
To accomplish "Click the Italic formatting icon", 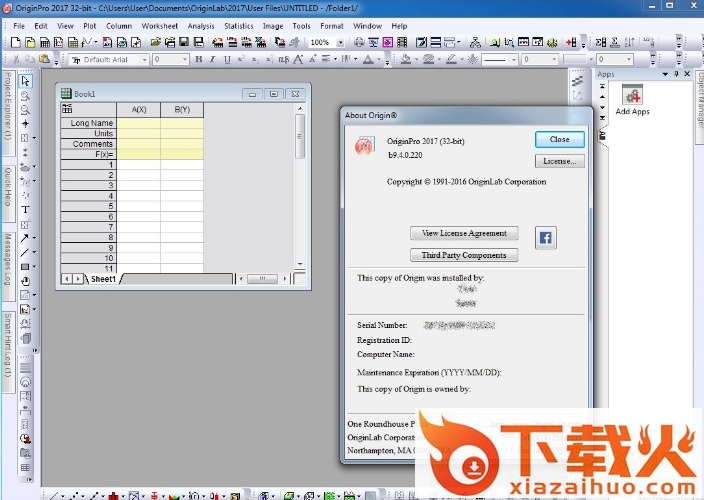I will tap(212, 60).
